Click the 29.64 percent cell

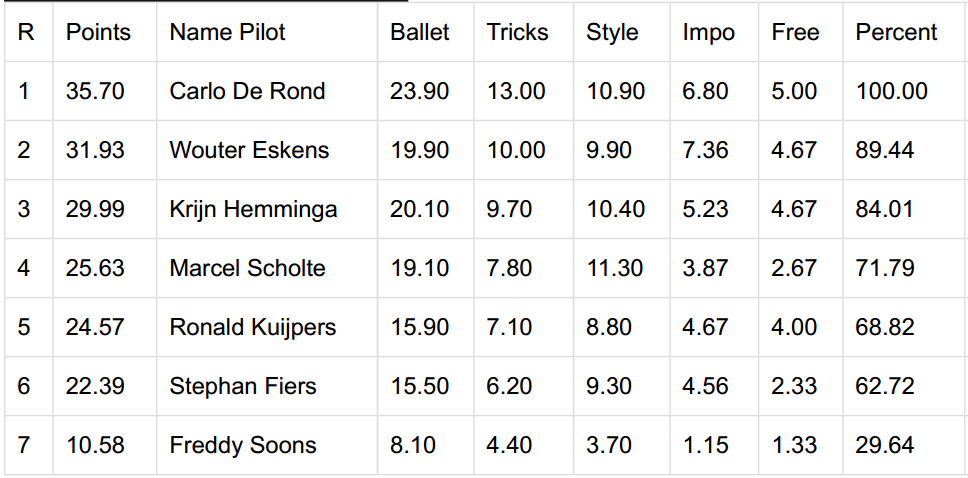click(x=905, y=445)
